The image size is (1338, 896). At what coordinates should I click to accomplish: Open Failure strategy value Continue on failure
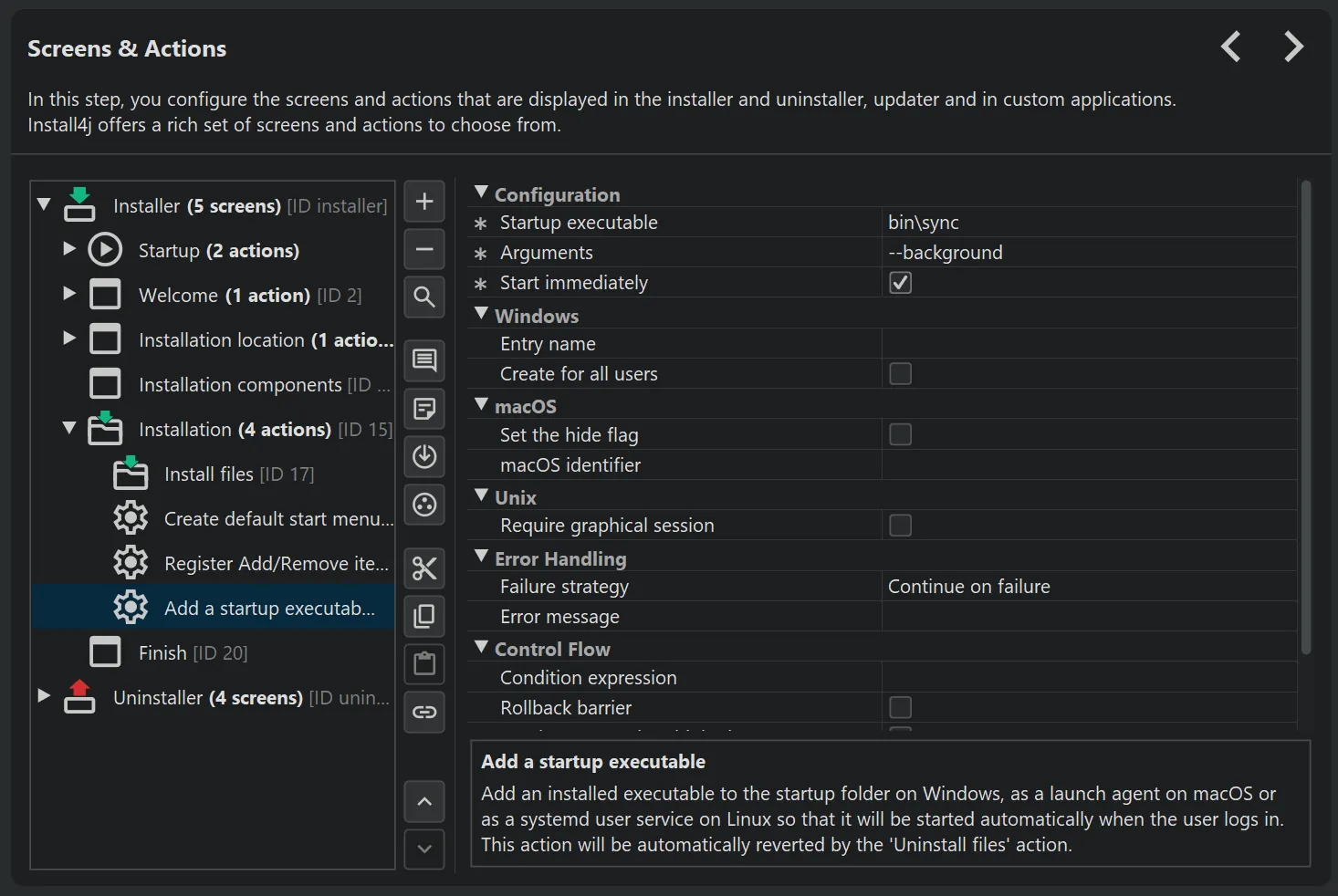click(1086, 587)
